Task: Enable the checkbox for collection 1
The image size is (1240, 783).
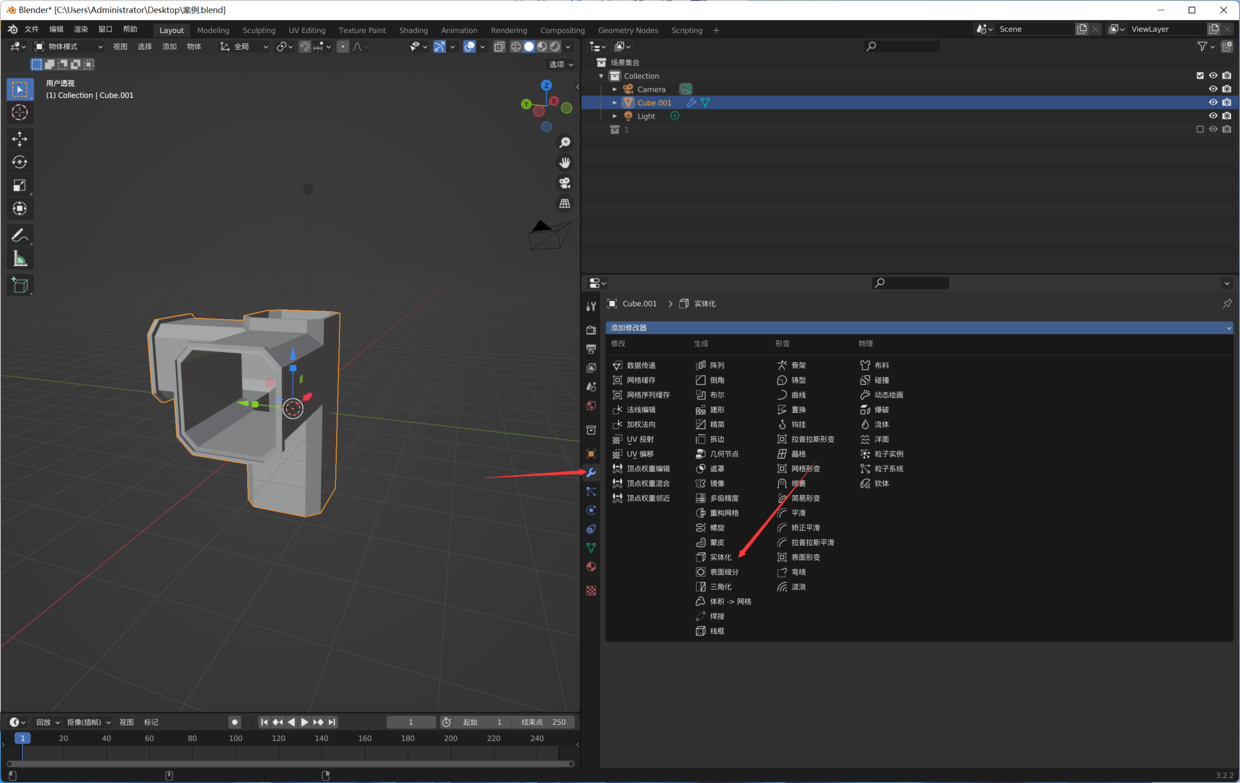Action: (x=1200, y=129)
